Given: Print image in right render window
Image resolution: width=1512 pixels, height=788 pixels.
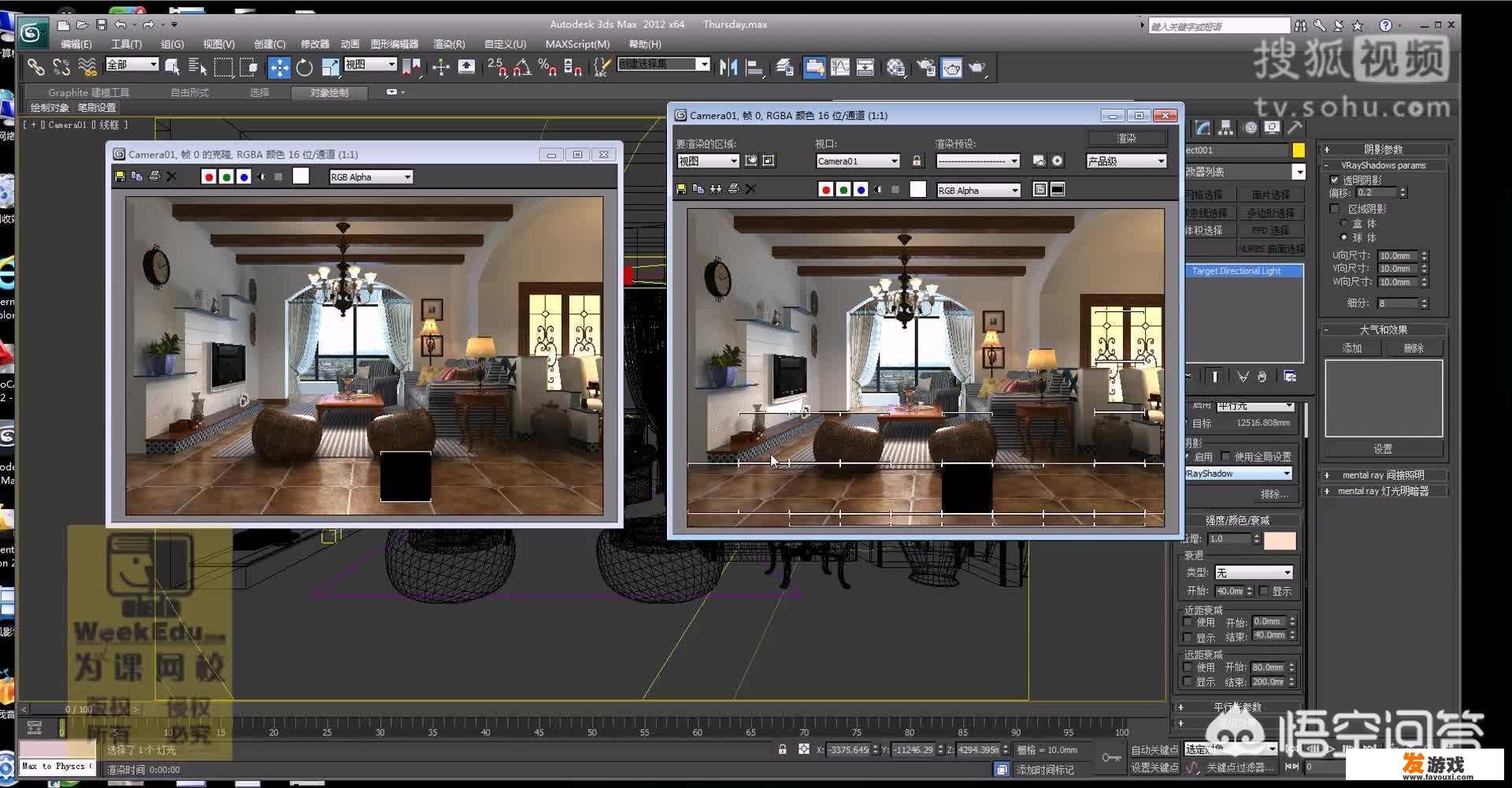Looking at the screenshot, I should click(x=733, y=189).
